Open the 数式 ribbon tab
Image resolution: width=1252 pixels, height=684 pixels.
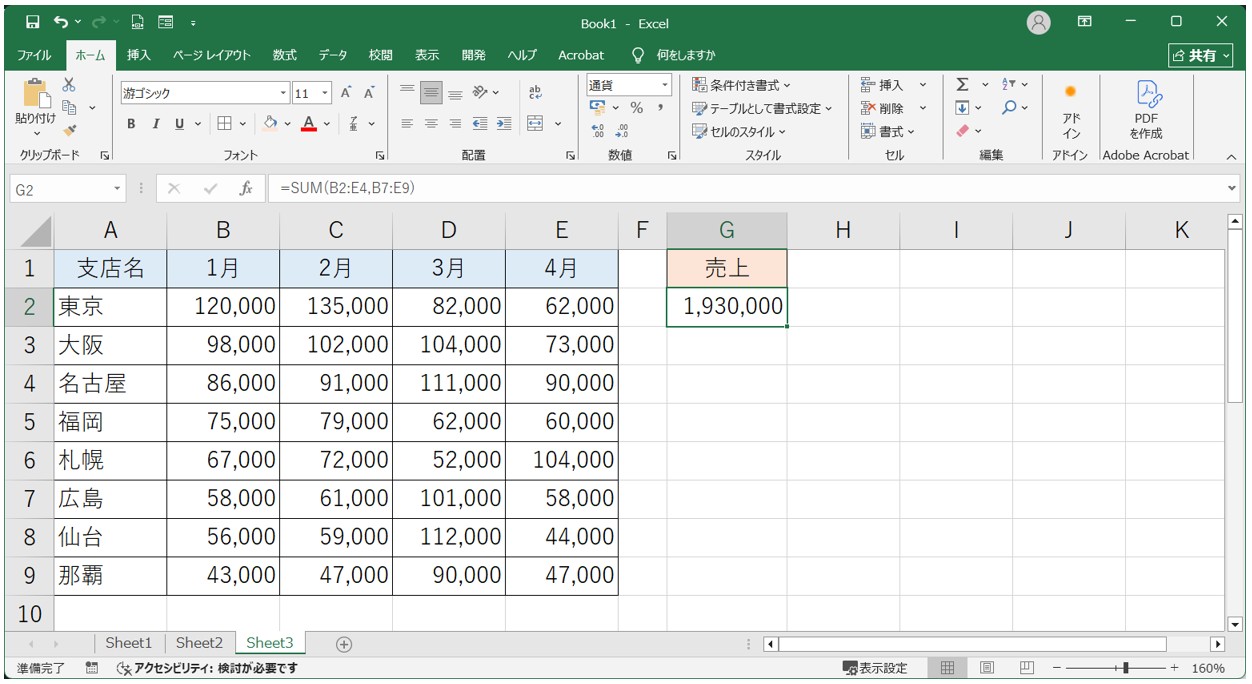(x=285, y=55)
